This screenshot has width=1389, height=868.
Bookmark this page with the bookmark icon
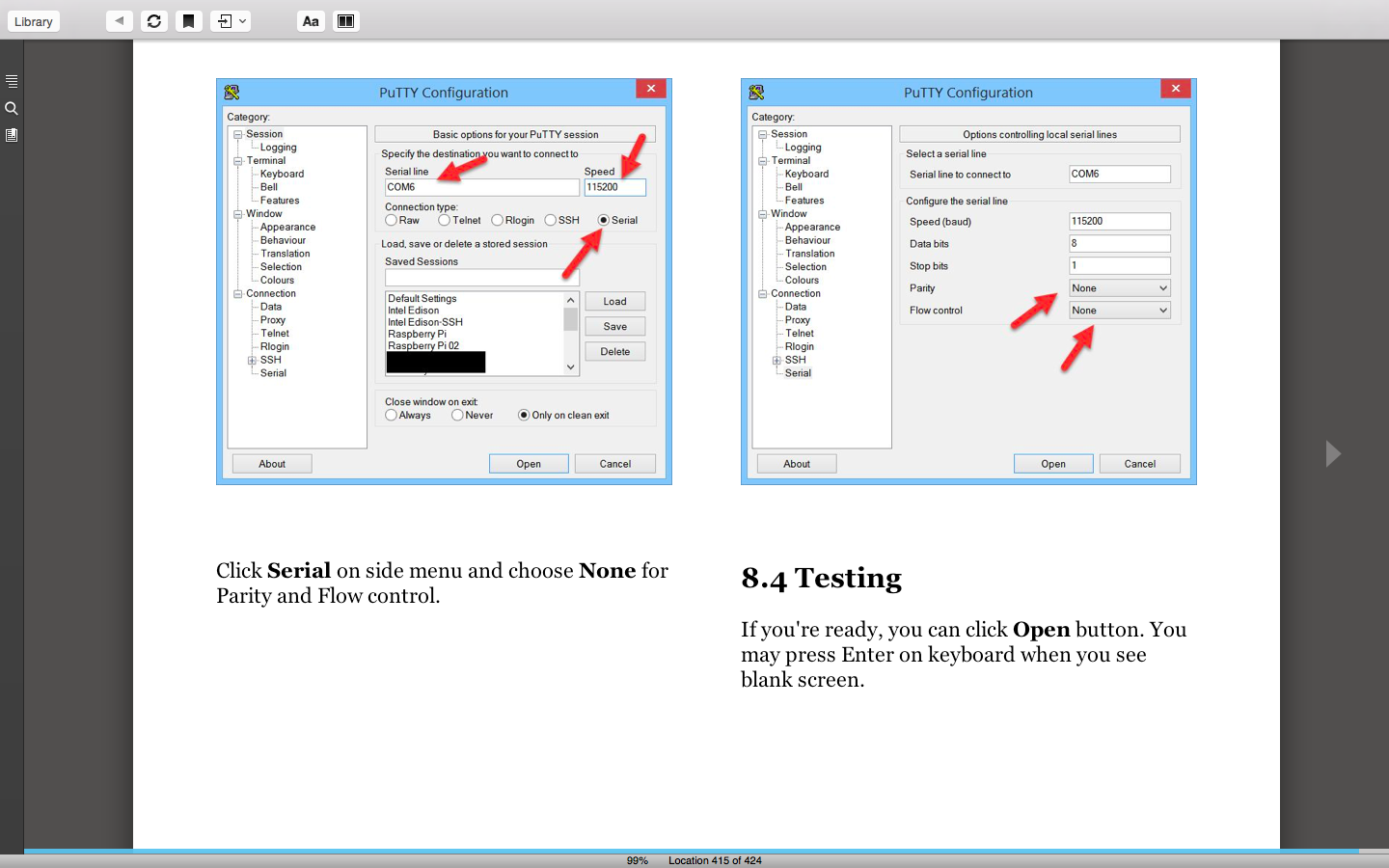189,21
